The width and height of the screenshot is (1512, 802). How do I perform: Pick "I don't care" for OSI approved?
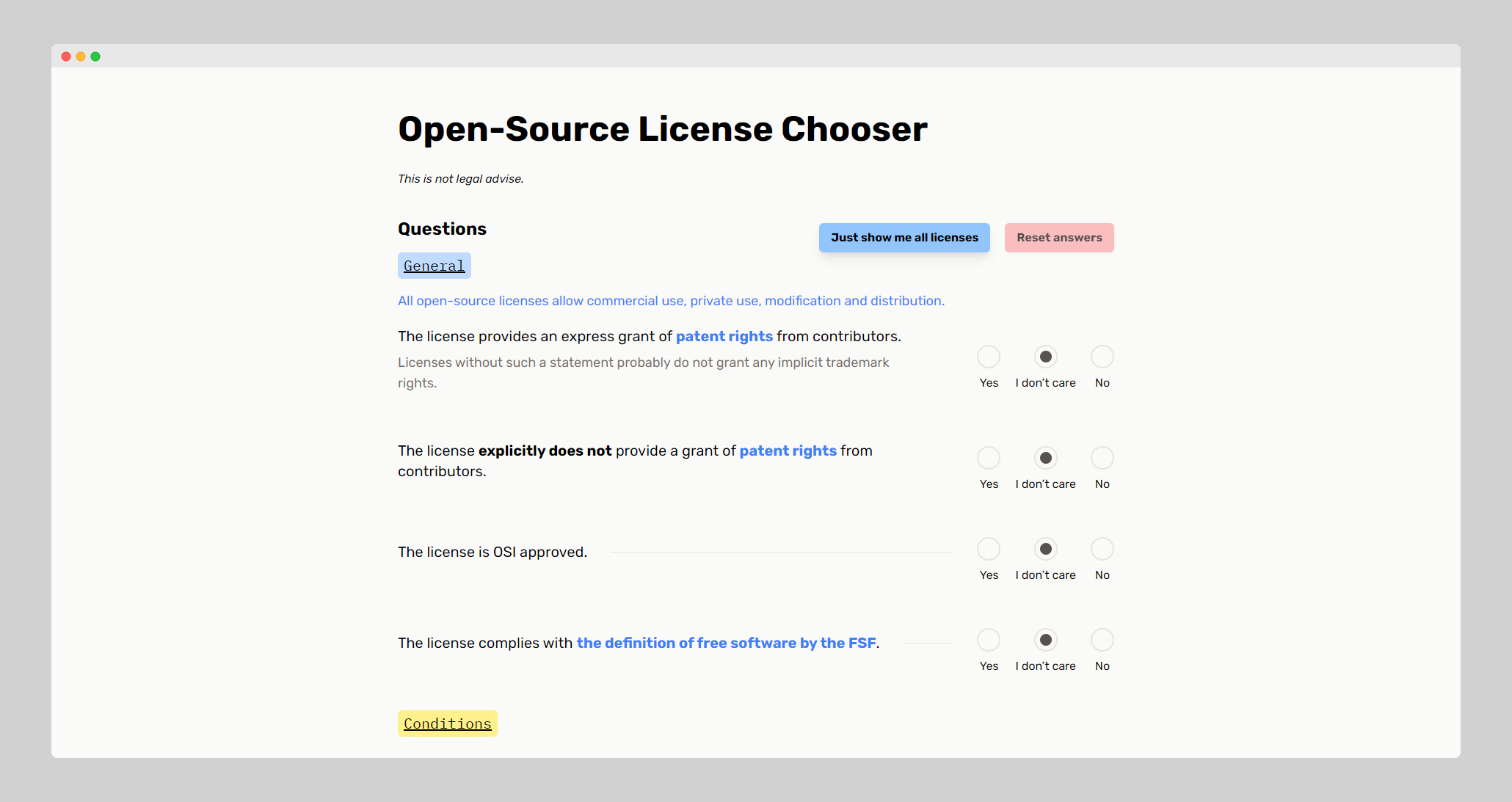(x=1046, y=549)
